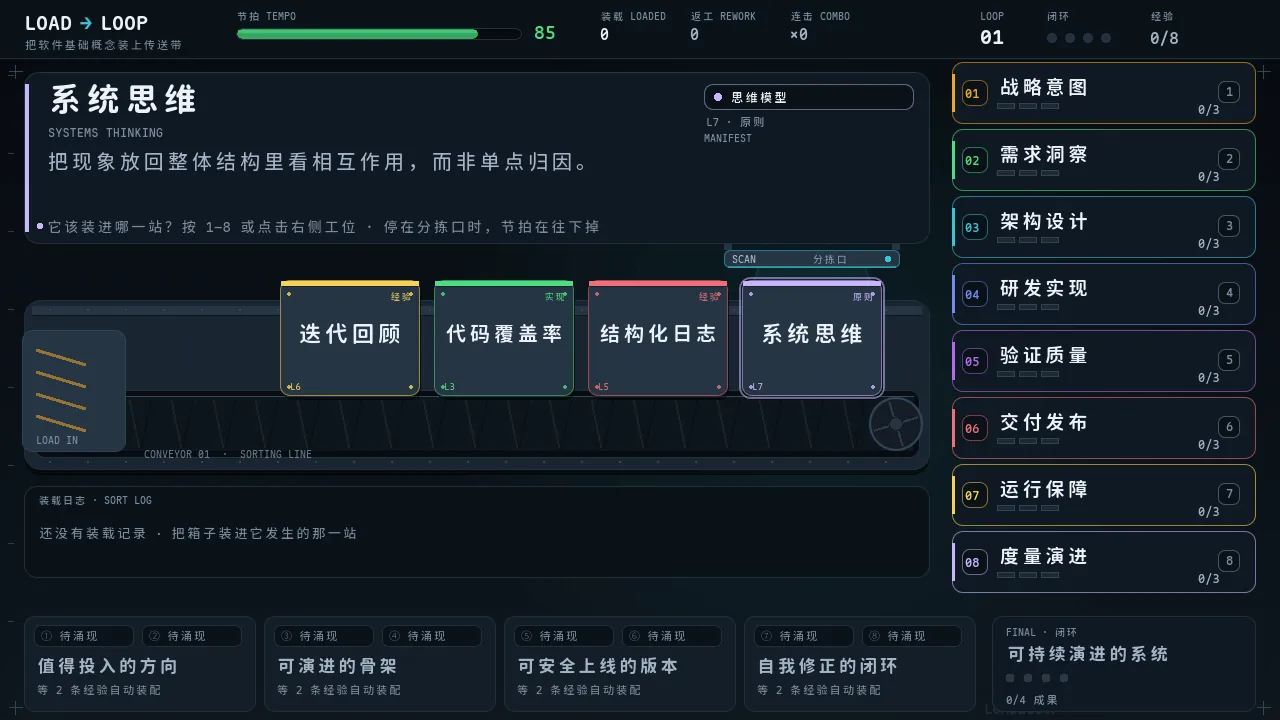The image size is (1280, 720).
Task: Click the tempo value 85
Action: (x=545, y=33)
